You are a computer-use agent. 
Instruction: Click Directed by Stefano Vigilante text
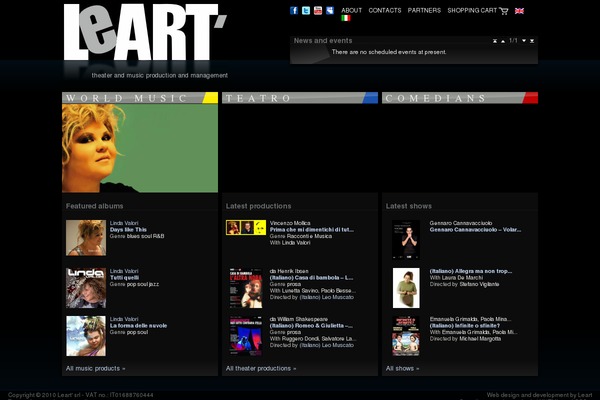tap(465, 284)
